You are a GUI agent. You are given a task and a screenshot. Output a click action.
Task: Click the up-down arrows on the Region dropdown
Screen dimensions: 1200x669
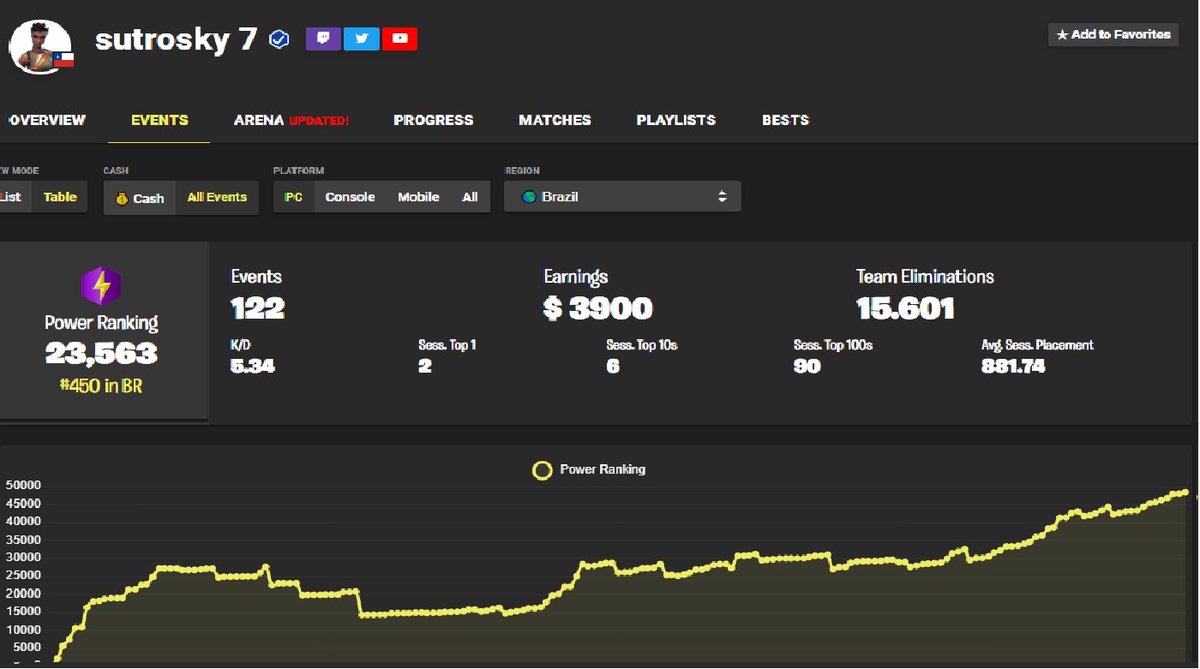coord(722,197)
